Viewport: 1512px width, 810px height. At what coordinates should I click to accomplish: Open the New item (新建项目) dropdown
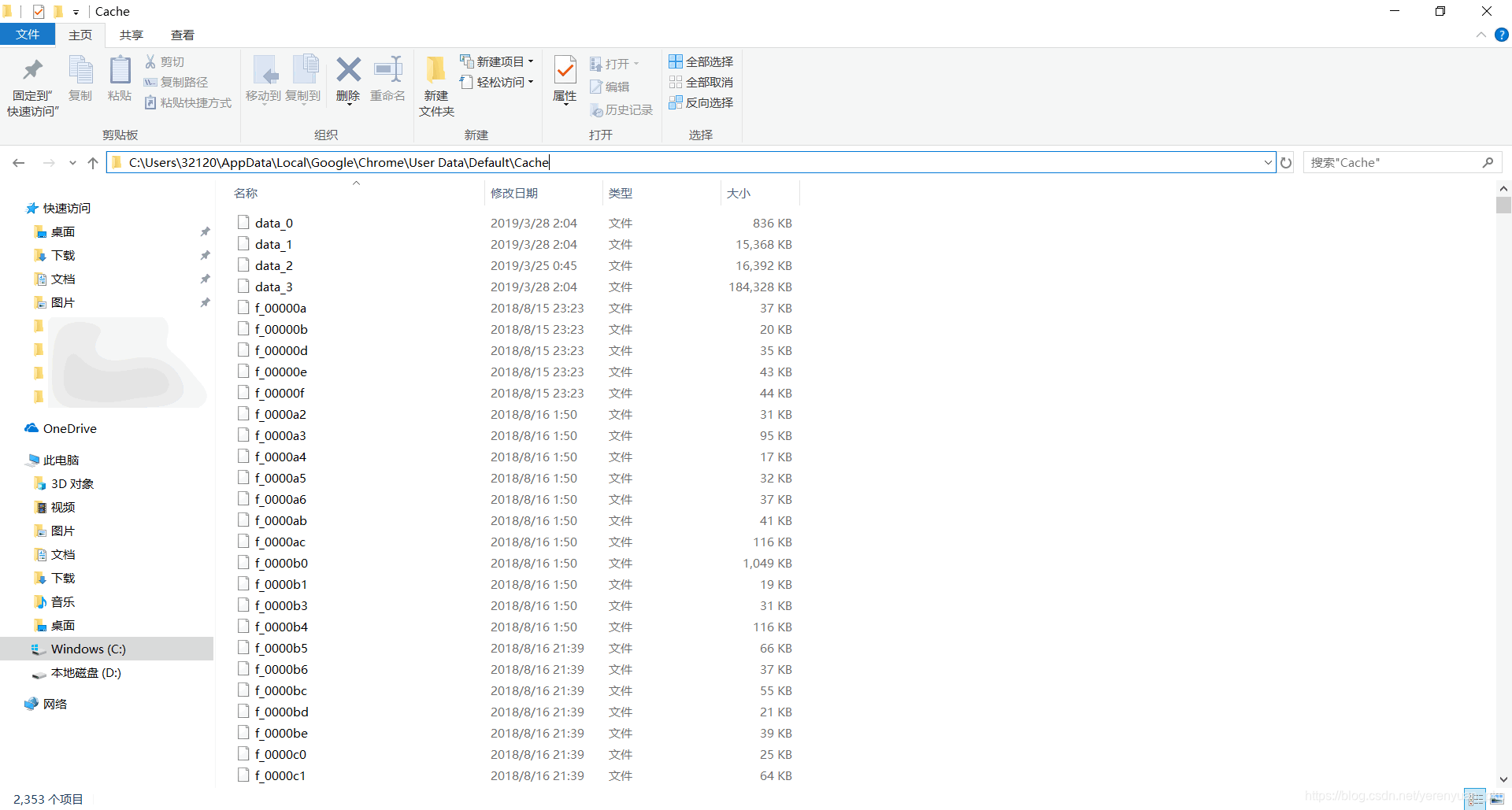(497, 61)
